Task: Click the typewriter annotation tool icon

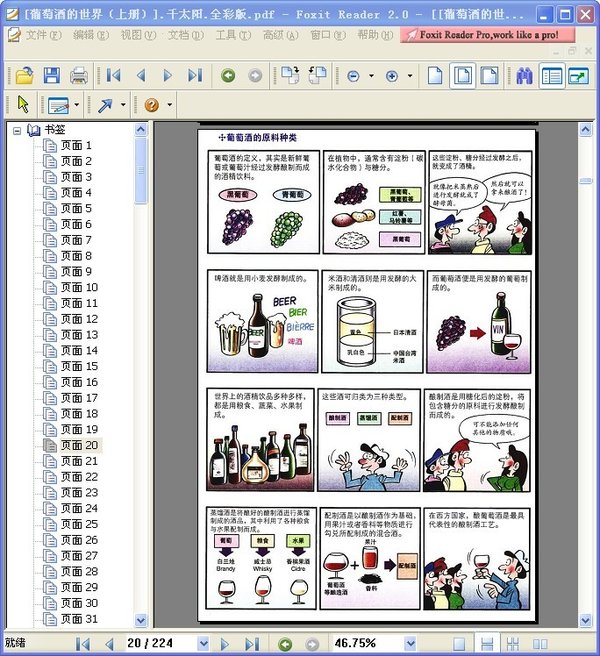Action: [x=58, y=105]
